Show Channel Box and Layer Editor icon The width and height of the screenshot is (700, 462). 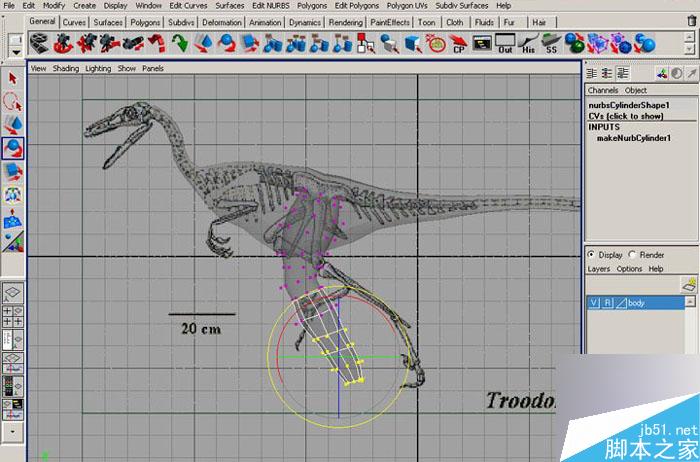click(622, 73)
